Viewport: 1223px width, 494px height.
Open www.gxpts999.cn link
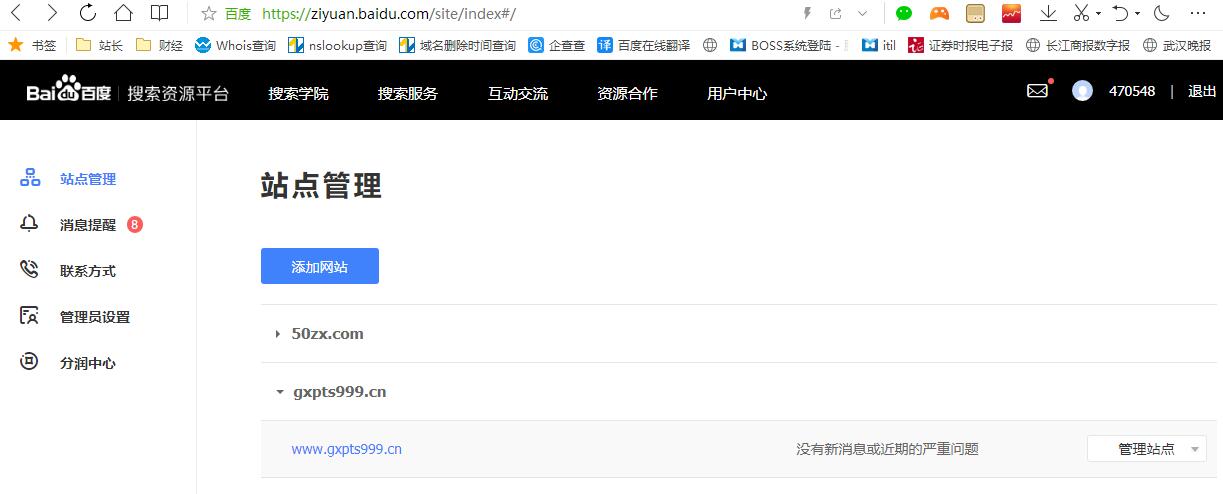(347, 449)
